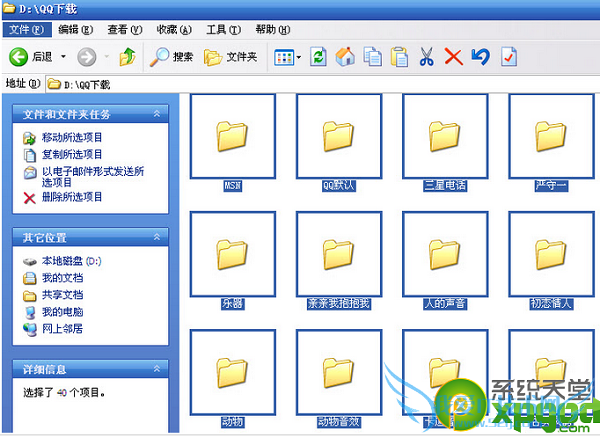Open the 查看(V) menu
Viewport: 600px width, 438px height.
click(125, 29)
